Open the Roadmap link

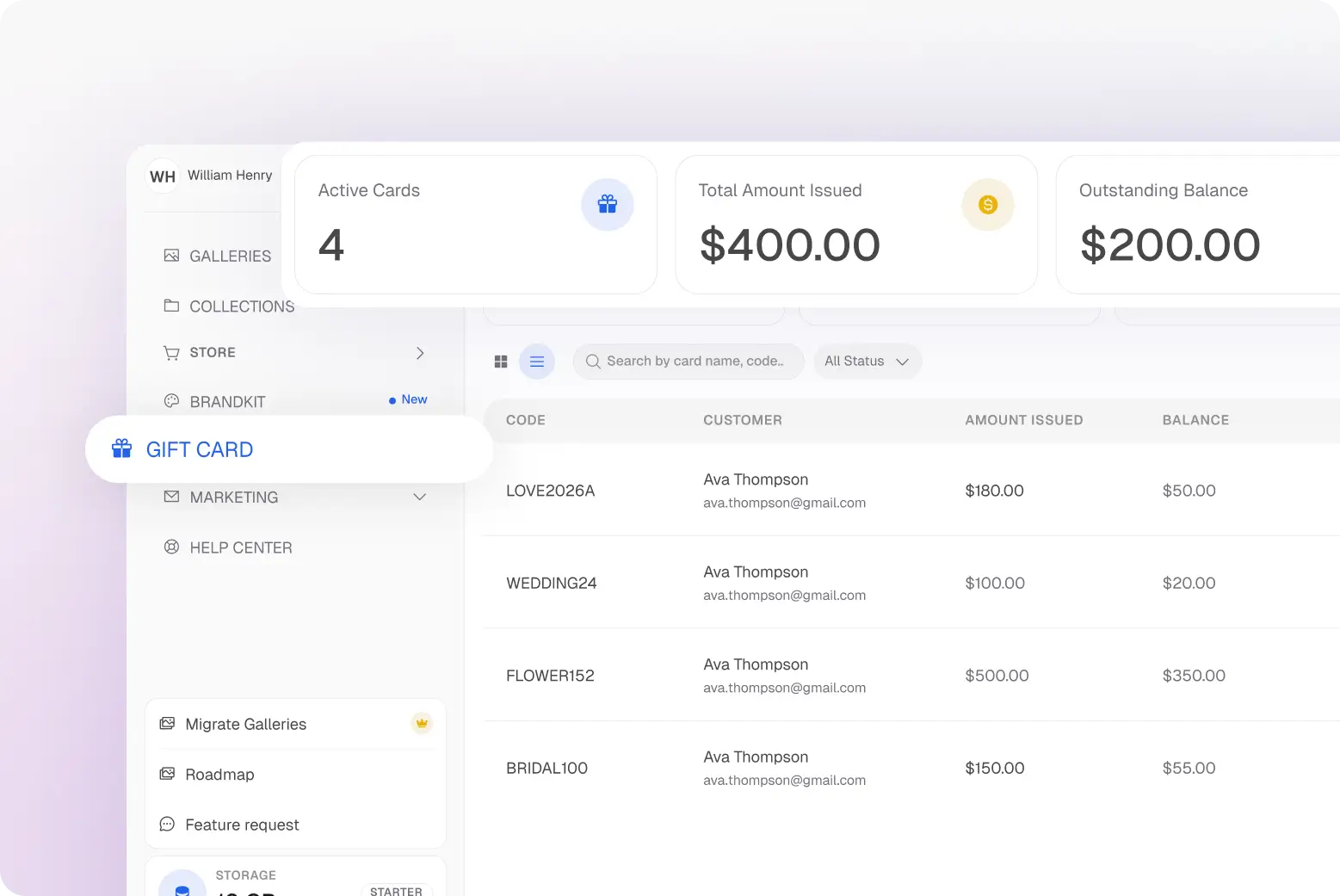point(219,775)
